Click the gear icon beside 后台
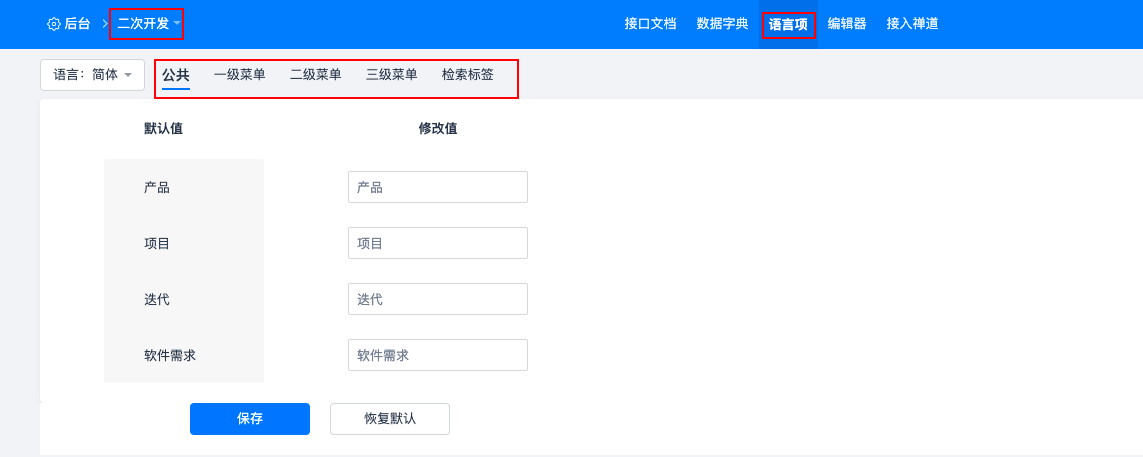Viewport: 1143px width, 457px height. 54,24
